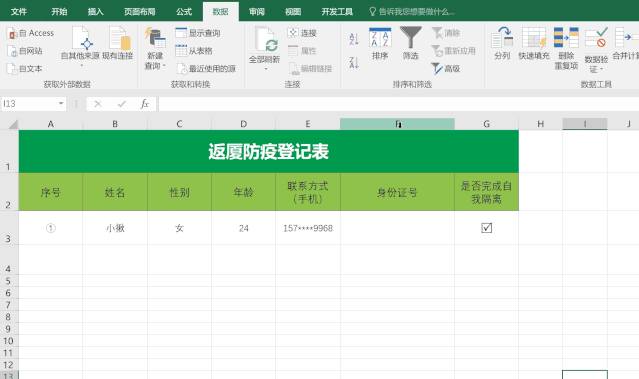The height and width of the screenshot is (379, 639).
Task: Open 自其他来源 data sources menu
Action: tap(80, 46)
